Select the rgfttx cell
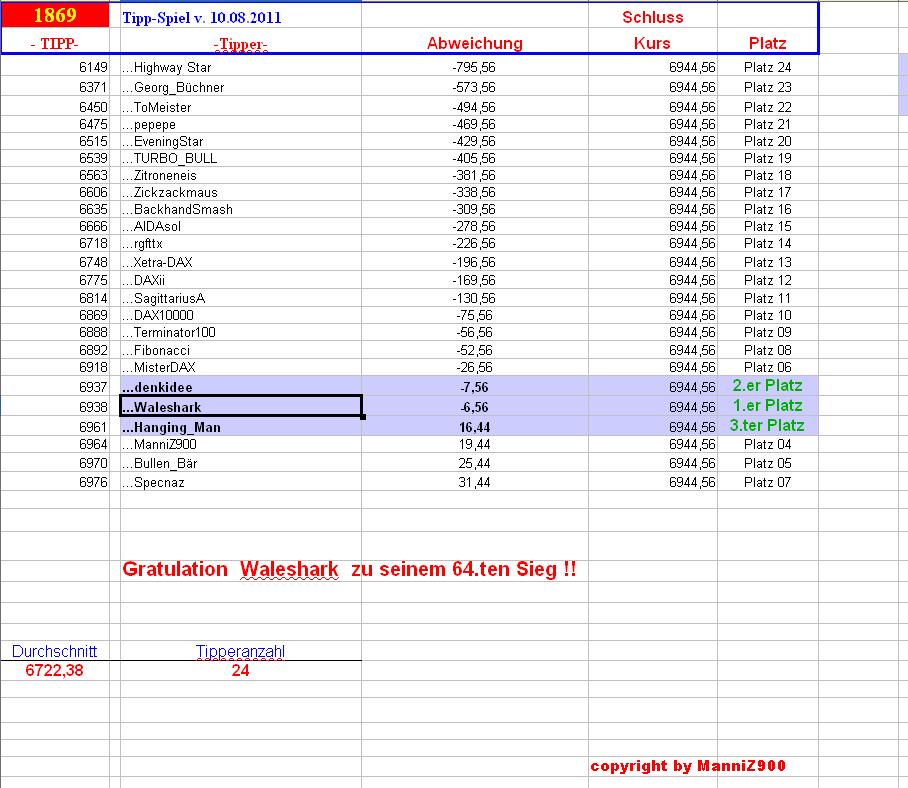 pyautogui.click(x=240, y=243)
